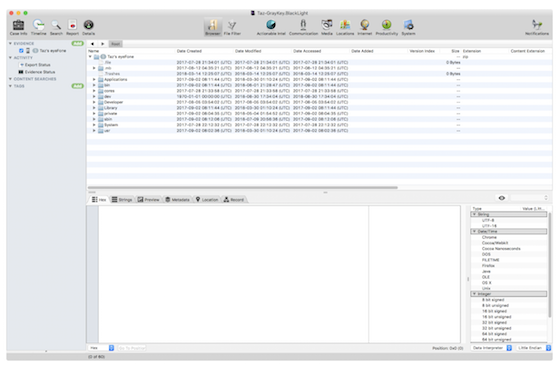Screen dimensions: 560x367
Task: Sort by the Size column header
Action: [455, 51]
